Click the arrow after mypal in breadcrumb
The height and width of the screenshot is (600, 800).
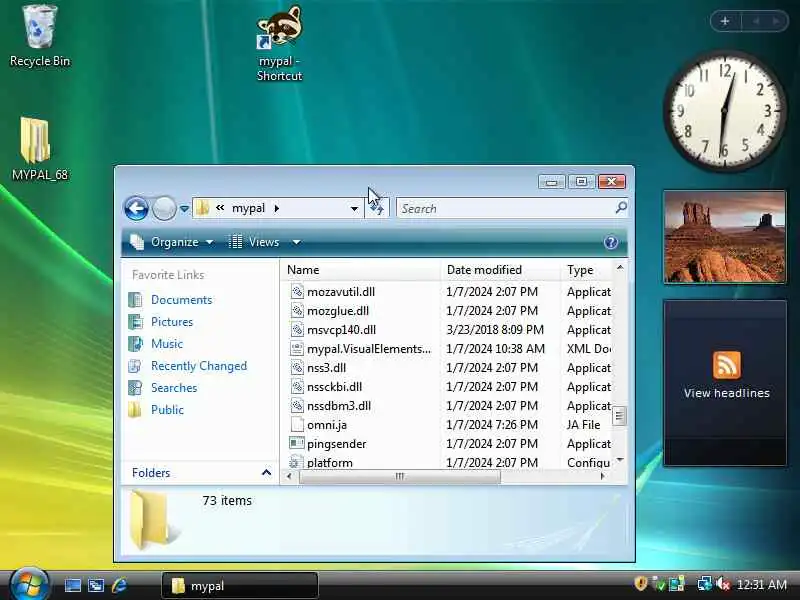click(x=277, y=208)
